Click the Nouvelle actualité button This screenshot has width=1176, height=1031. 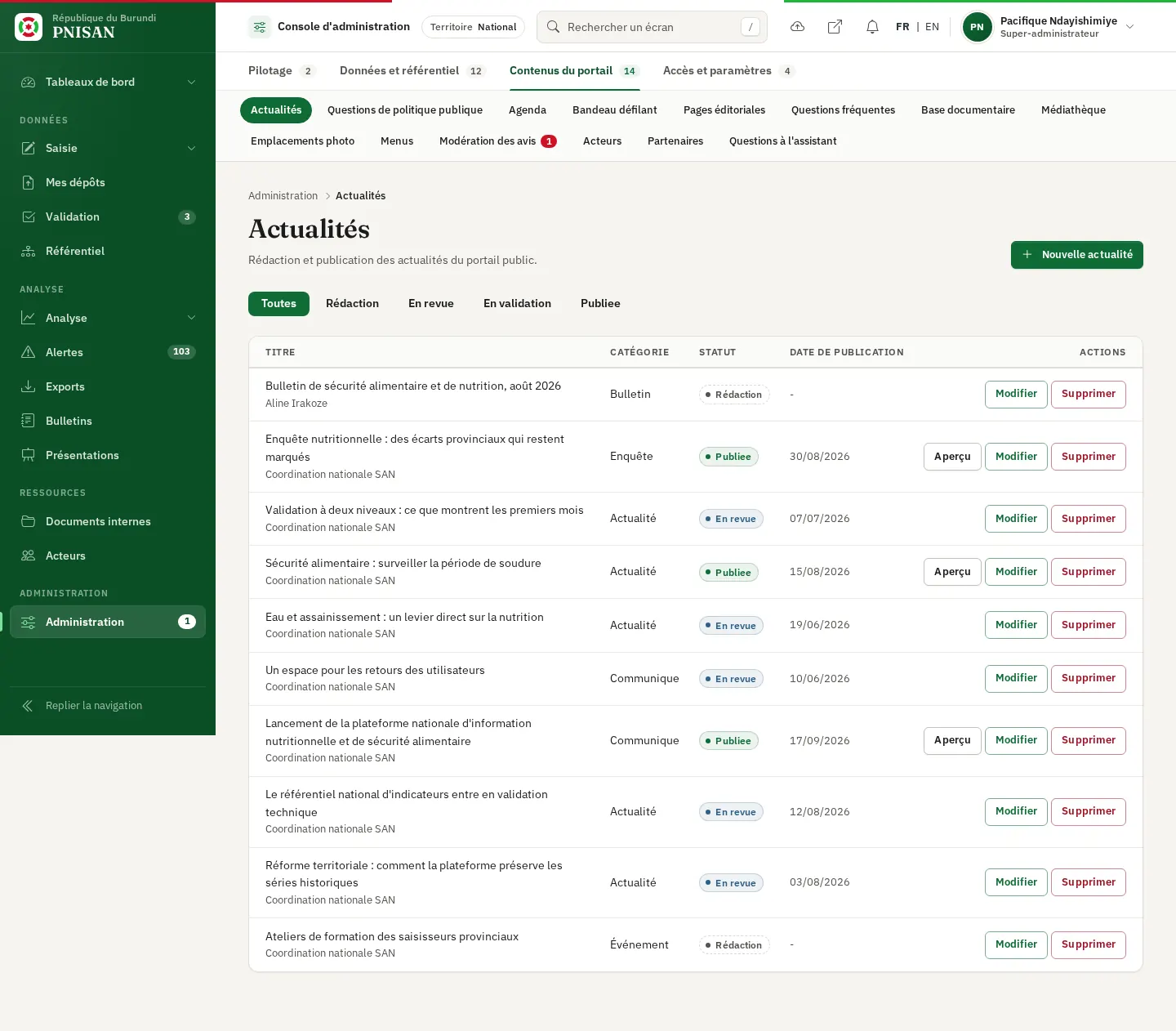pyautogui.click(x=1076, y=255)
